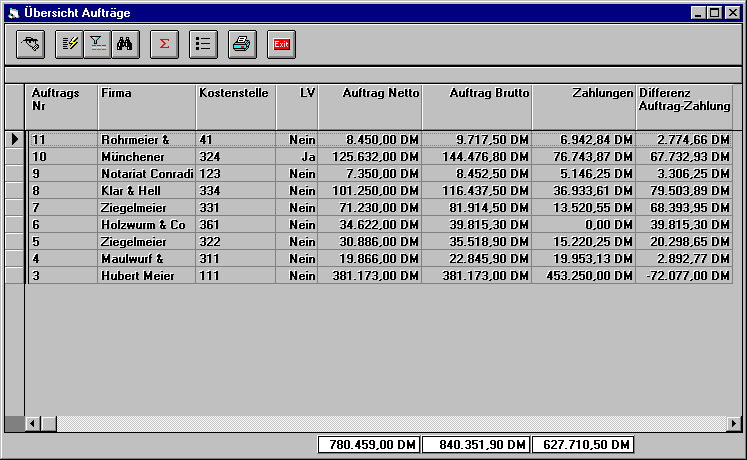Click the total field 627.710,50 DM
Viewport: 747px width, 460px height.
(583, 445)
